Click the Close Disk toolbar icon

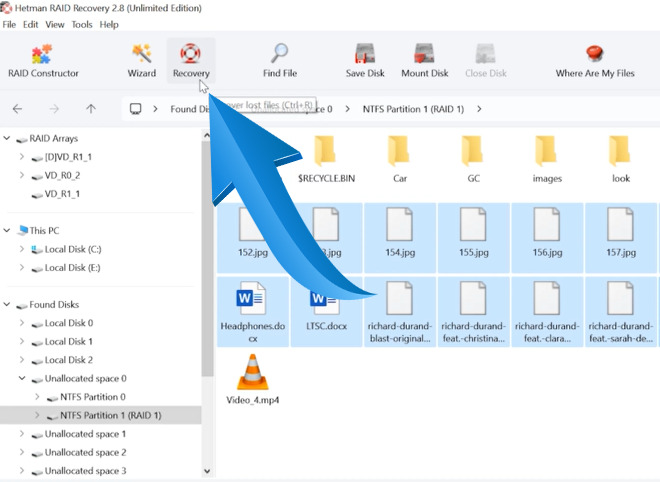click(486, 61)
